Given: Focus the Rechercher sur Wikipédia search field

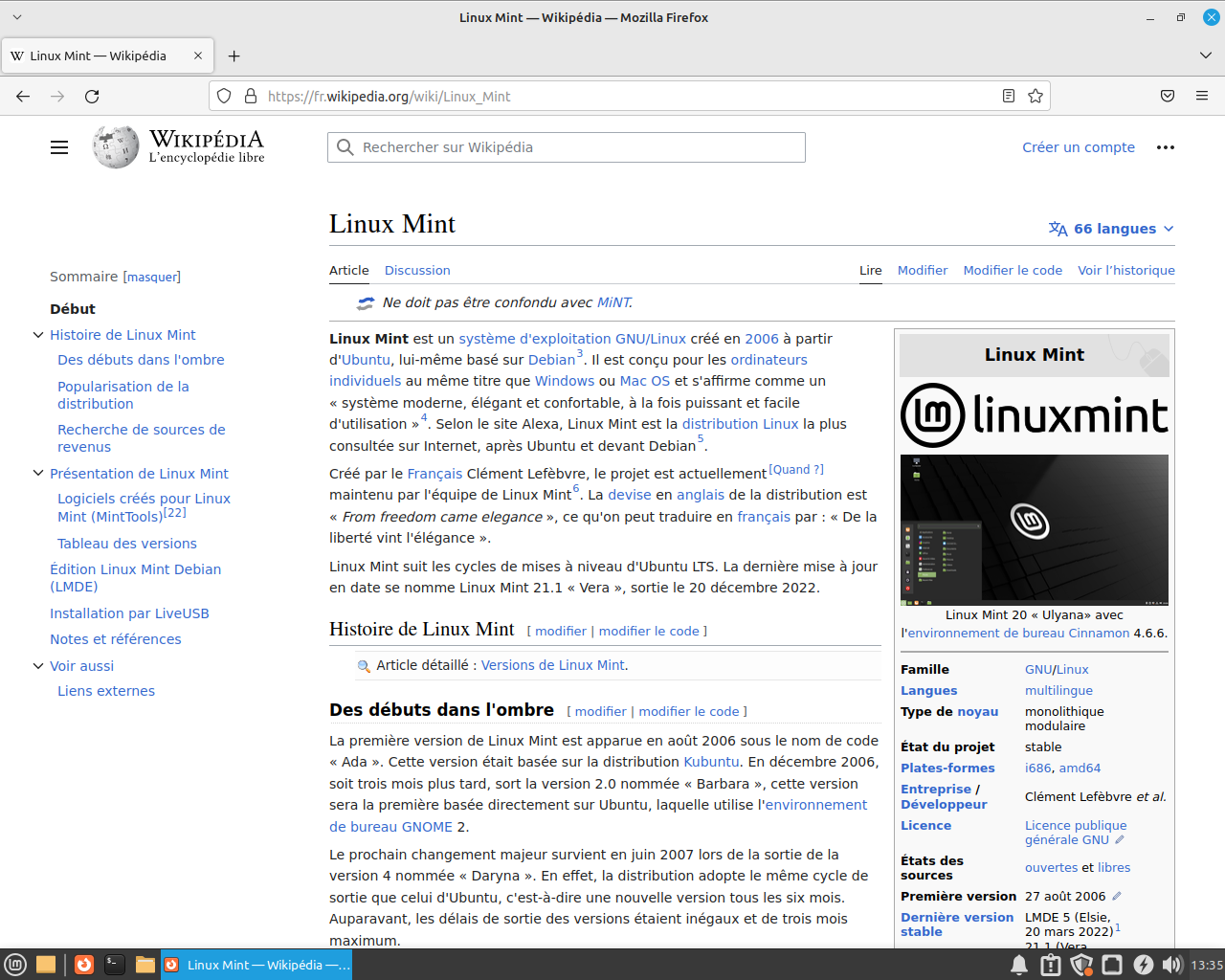Looking at the screenshot, I should tap(567, 147).
